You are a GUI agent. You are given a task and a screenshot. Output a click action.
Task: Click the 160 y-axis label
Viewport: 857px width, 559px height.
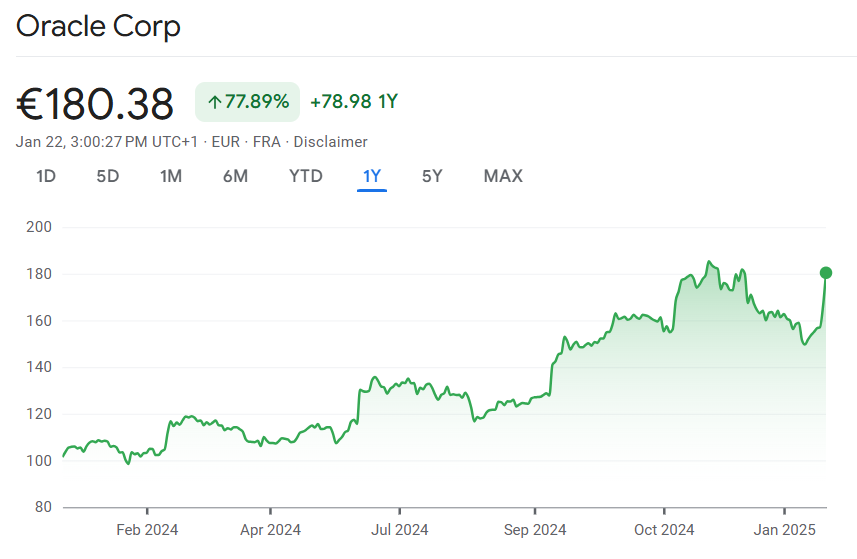(x=39, y=321)
